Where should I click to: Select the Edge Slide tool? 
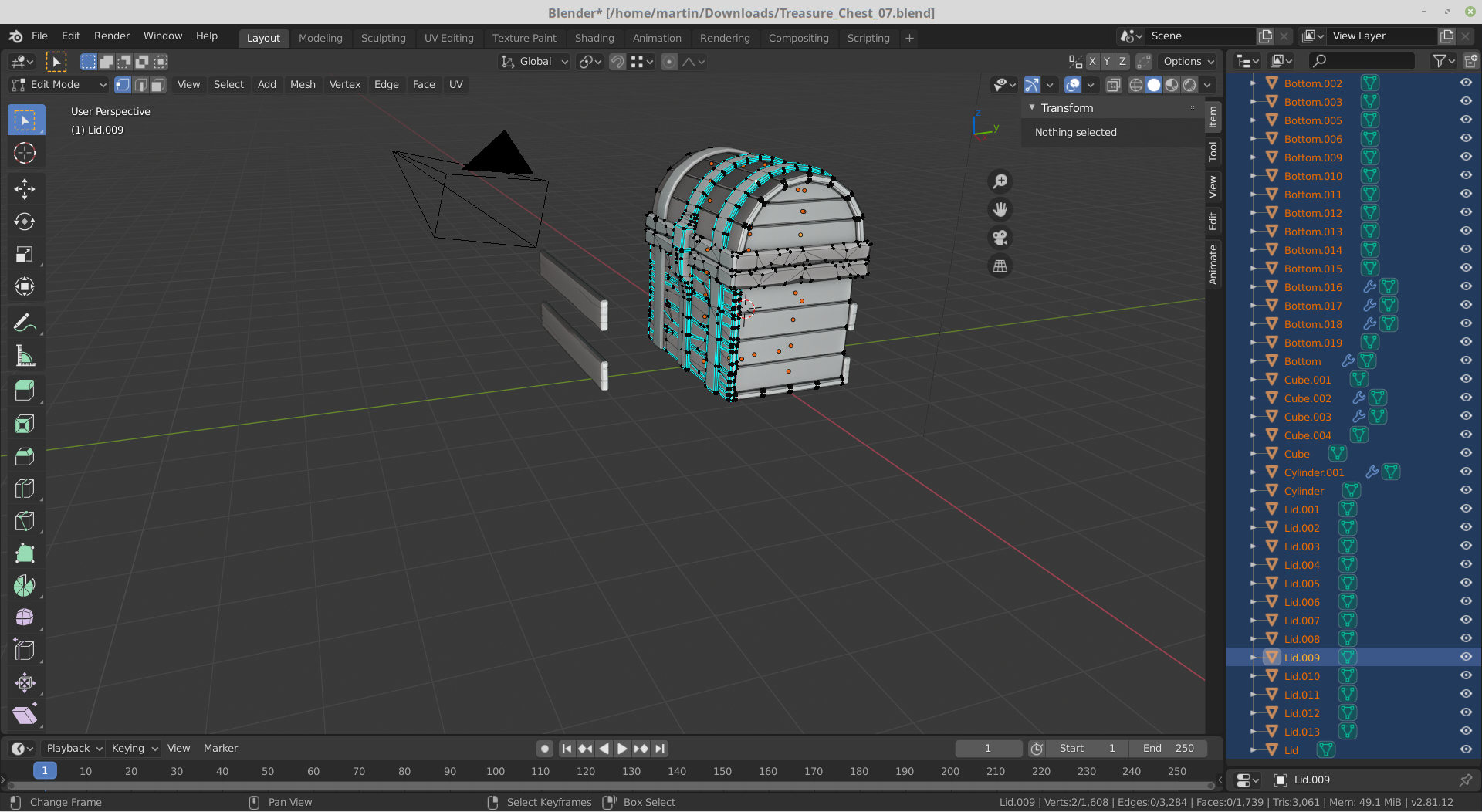[x=25, y=651]
